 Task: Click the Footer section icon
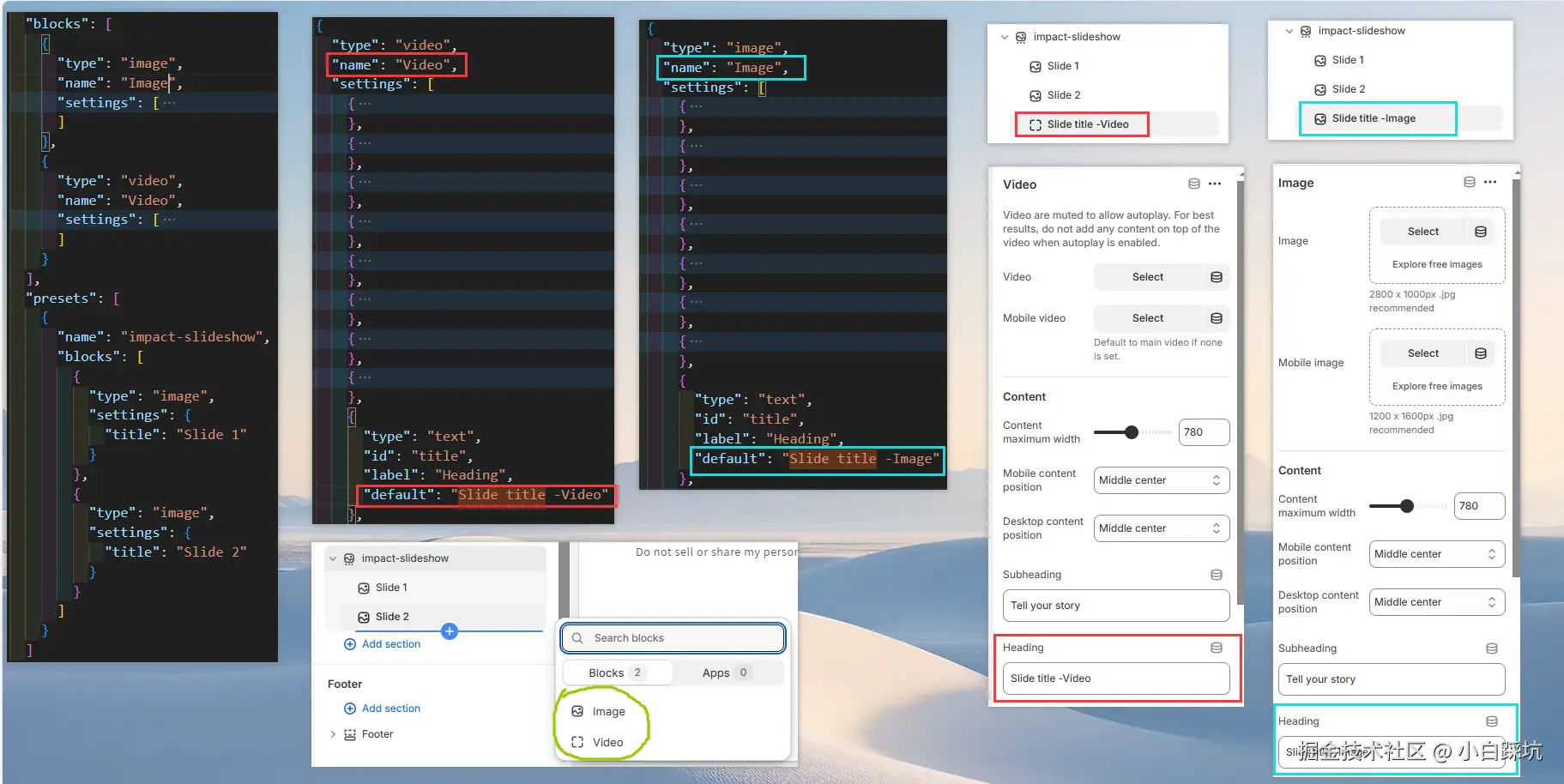[349, 734]
